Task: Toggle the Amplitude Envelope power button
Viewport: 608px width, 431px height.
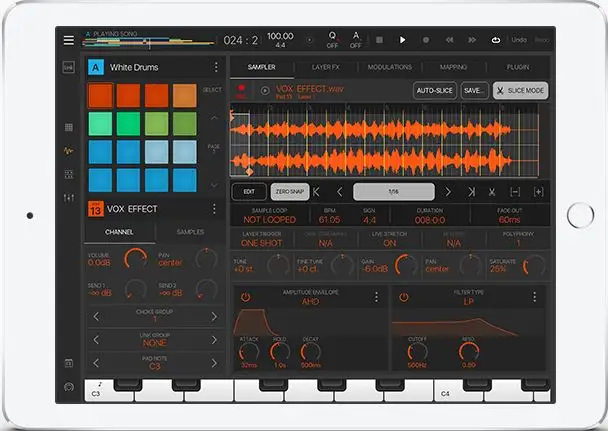Action: pos(246,297)
